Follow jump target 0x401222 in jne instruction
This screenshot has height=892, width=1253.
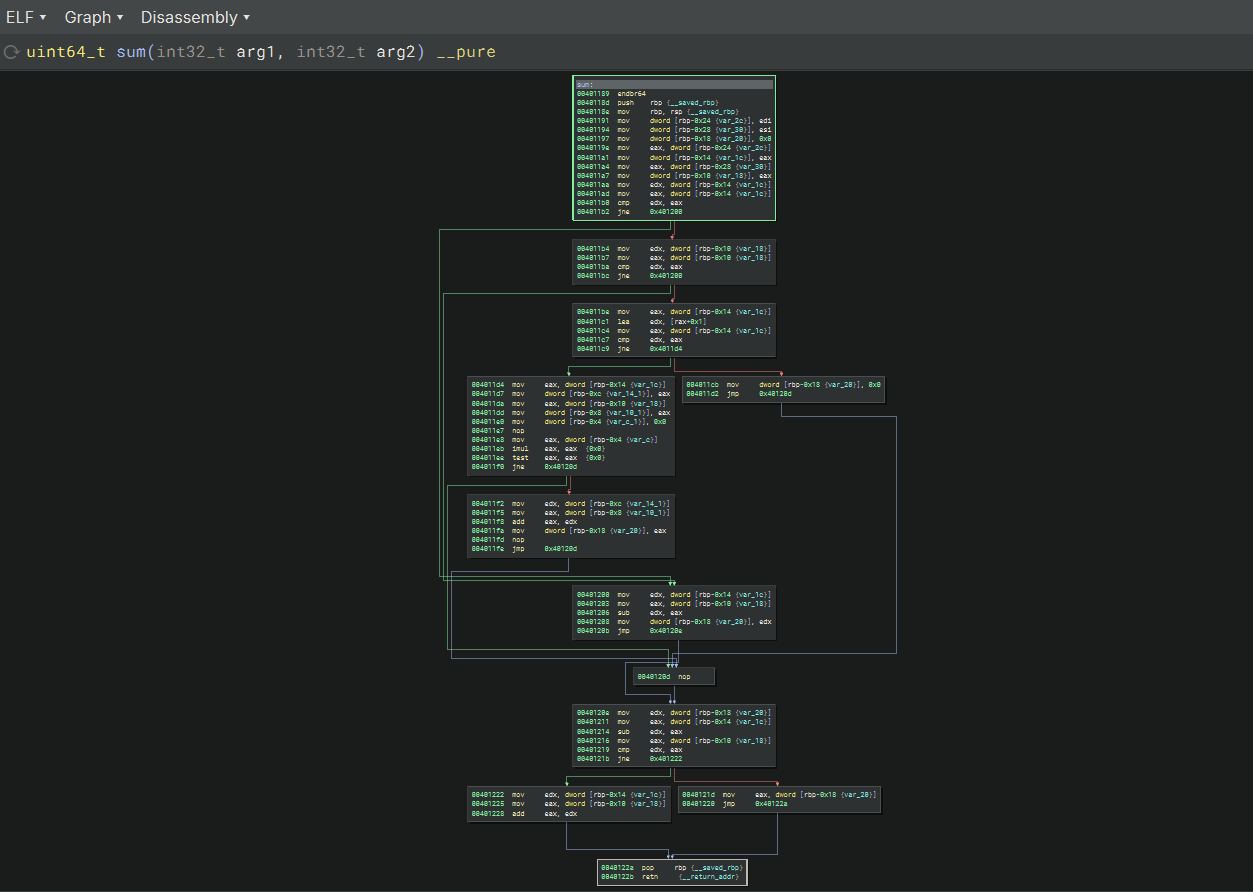tap(666, 759)
